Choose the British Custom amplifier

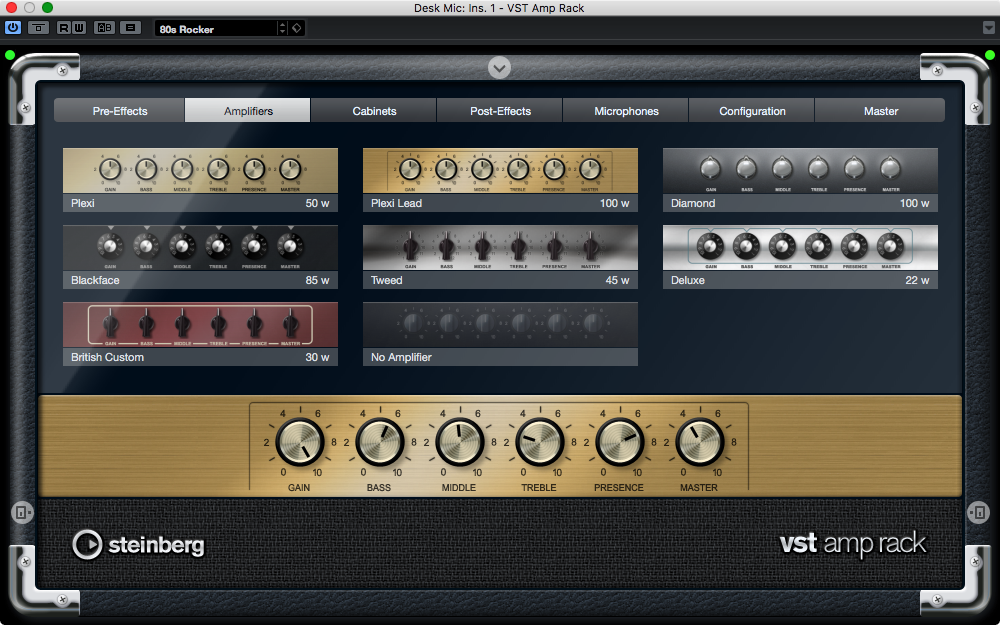(200, 333)
